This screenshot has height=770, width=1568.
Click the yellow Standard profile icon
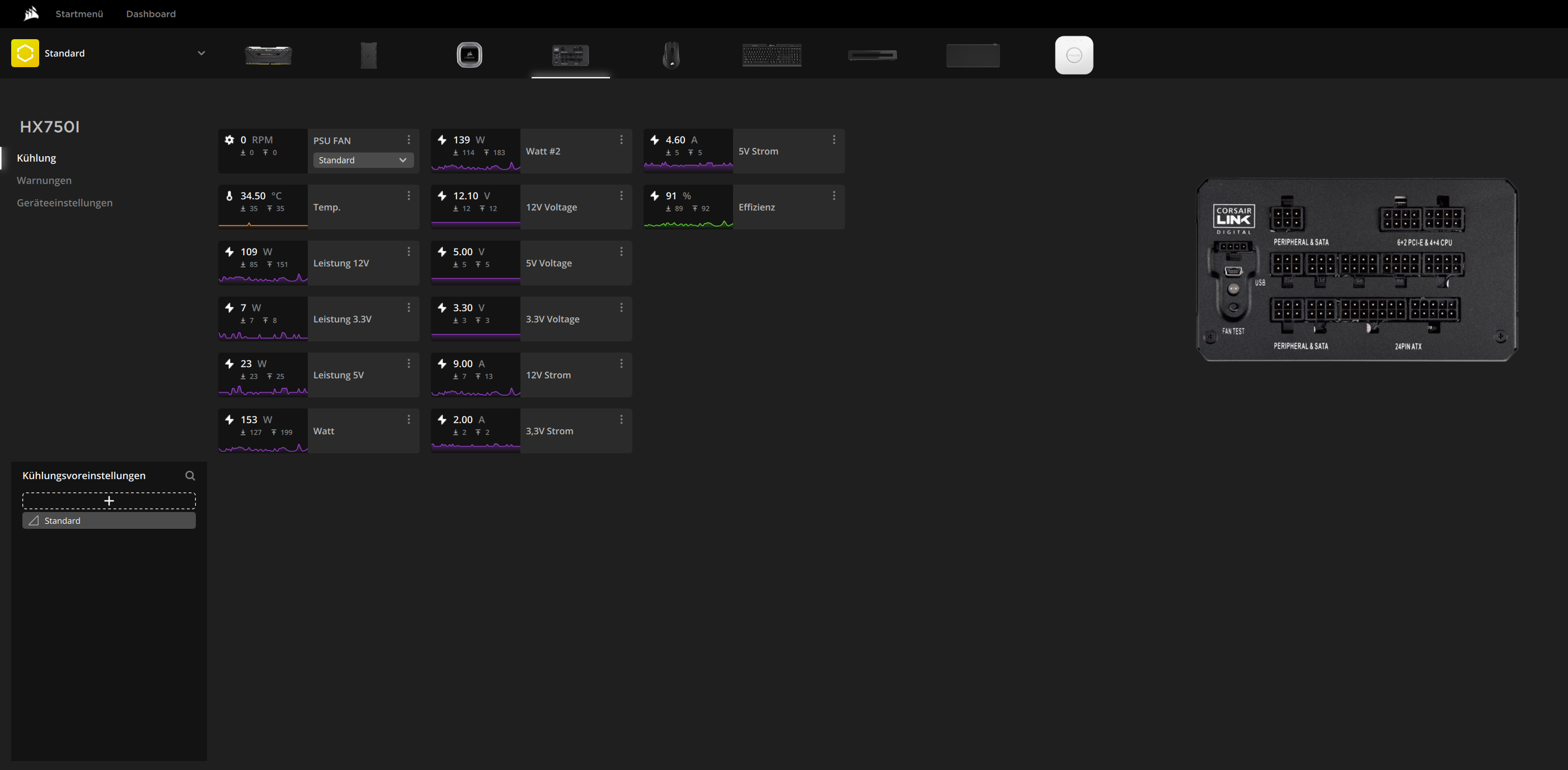[25, 53]
